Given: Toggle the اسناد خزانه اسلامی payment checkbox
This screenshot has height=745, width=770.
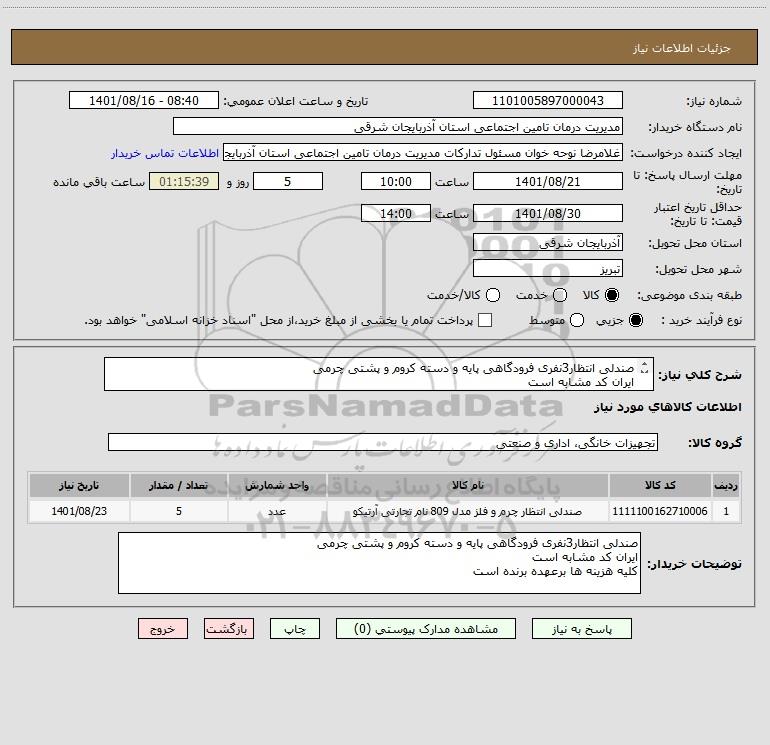Looking at the screenshot, I should tap(485, 320).
